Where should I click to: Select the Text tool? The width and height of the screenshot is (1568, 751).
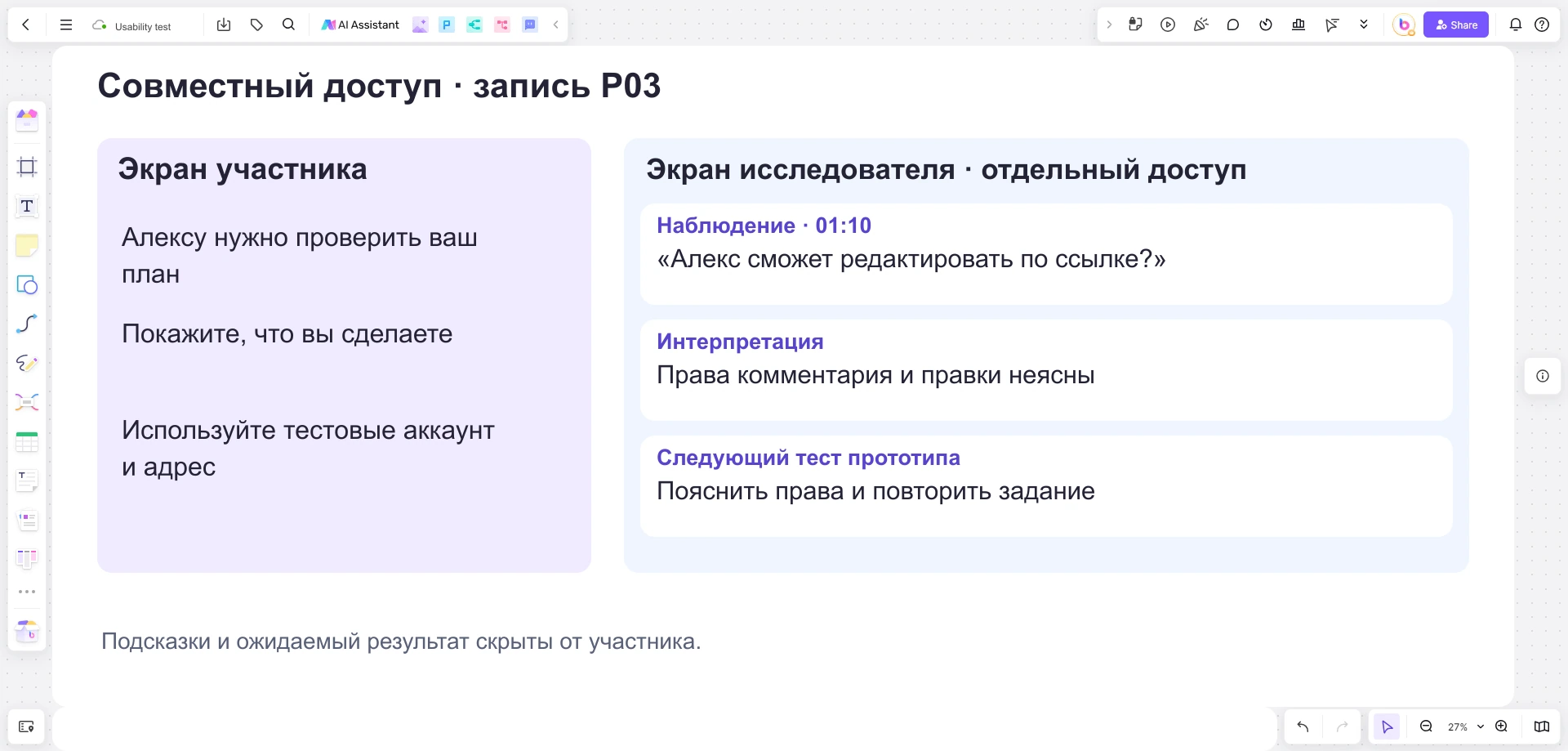tap(27, 206)
